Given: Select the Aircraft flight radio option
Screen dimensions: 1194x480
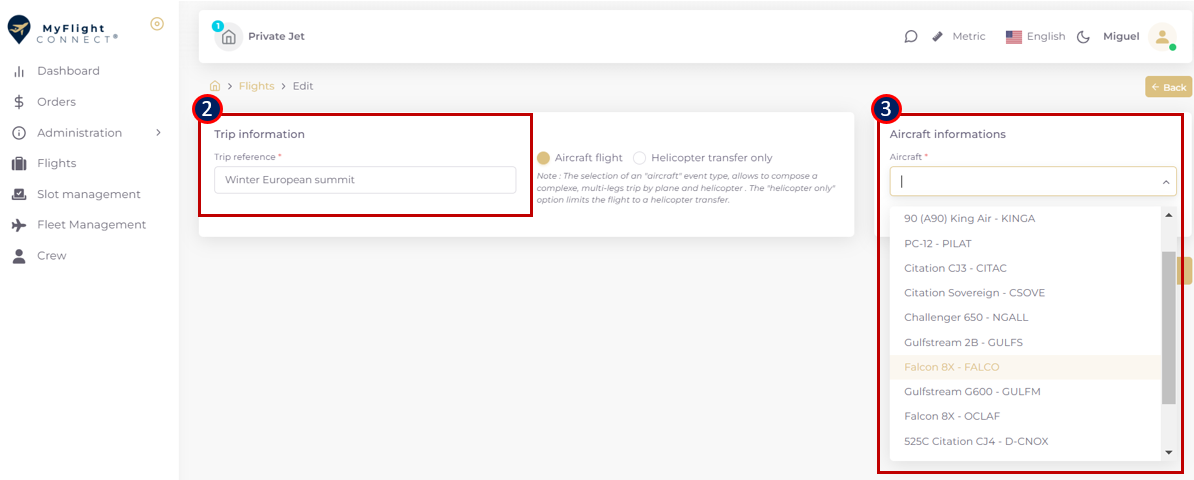Looking at the screenshot, I should pyautogui.click(x=544, y=158).
